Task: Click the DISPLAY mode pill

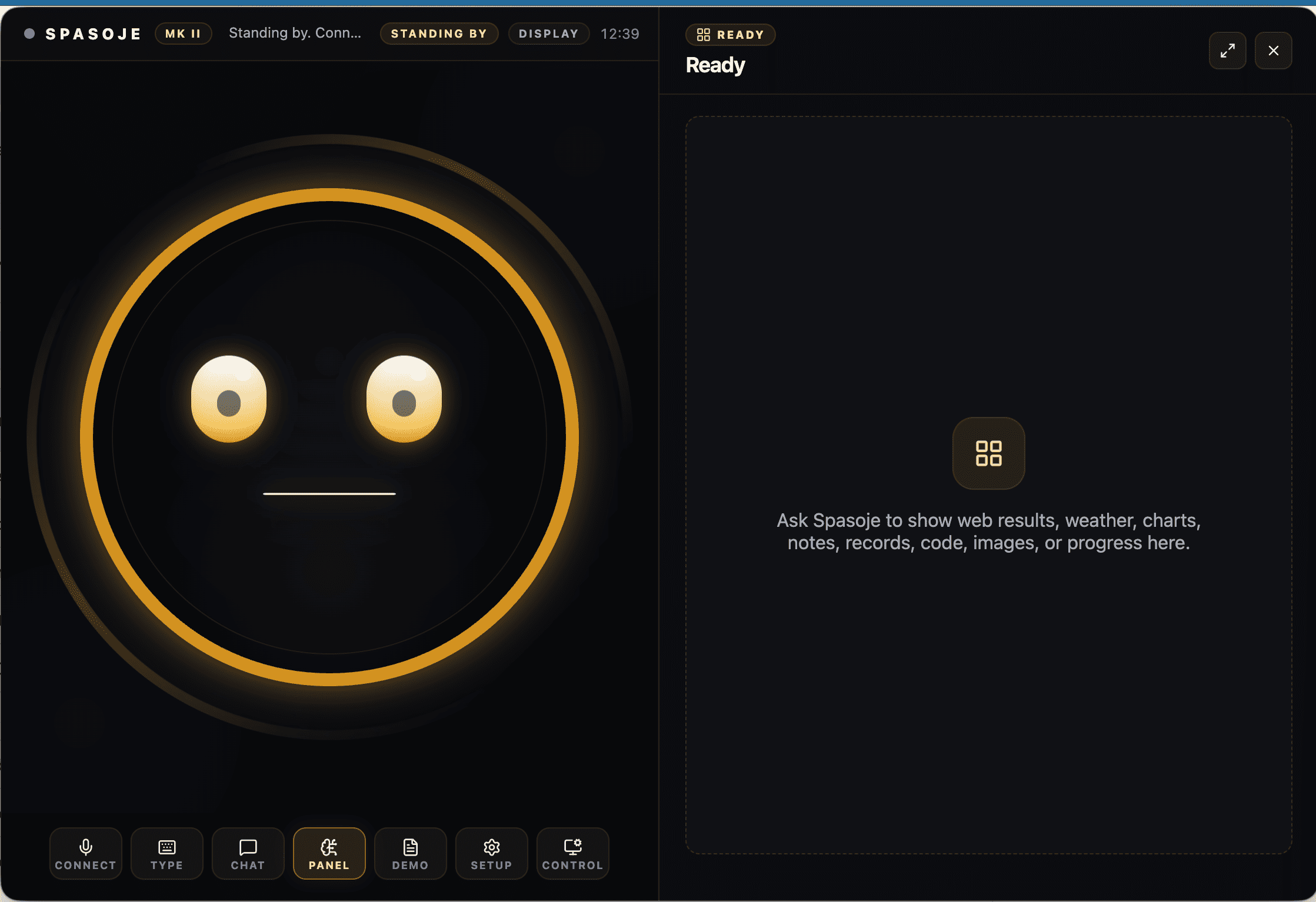Action: tap(548, 34)
